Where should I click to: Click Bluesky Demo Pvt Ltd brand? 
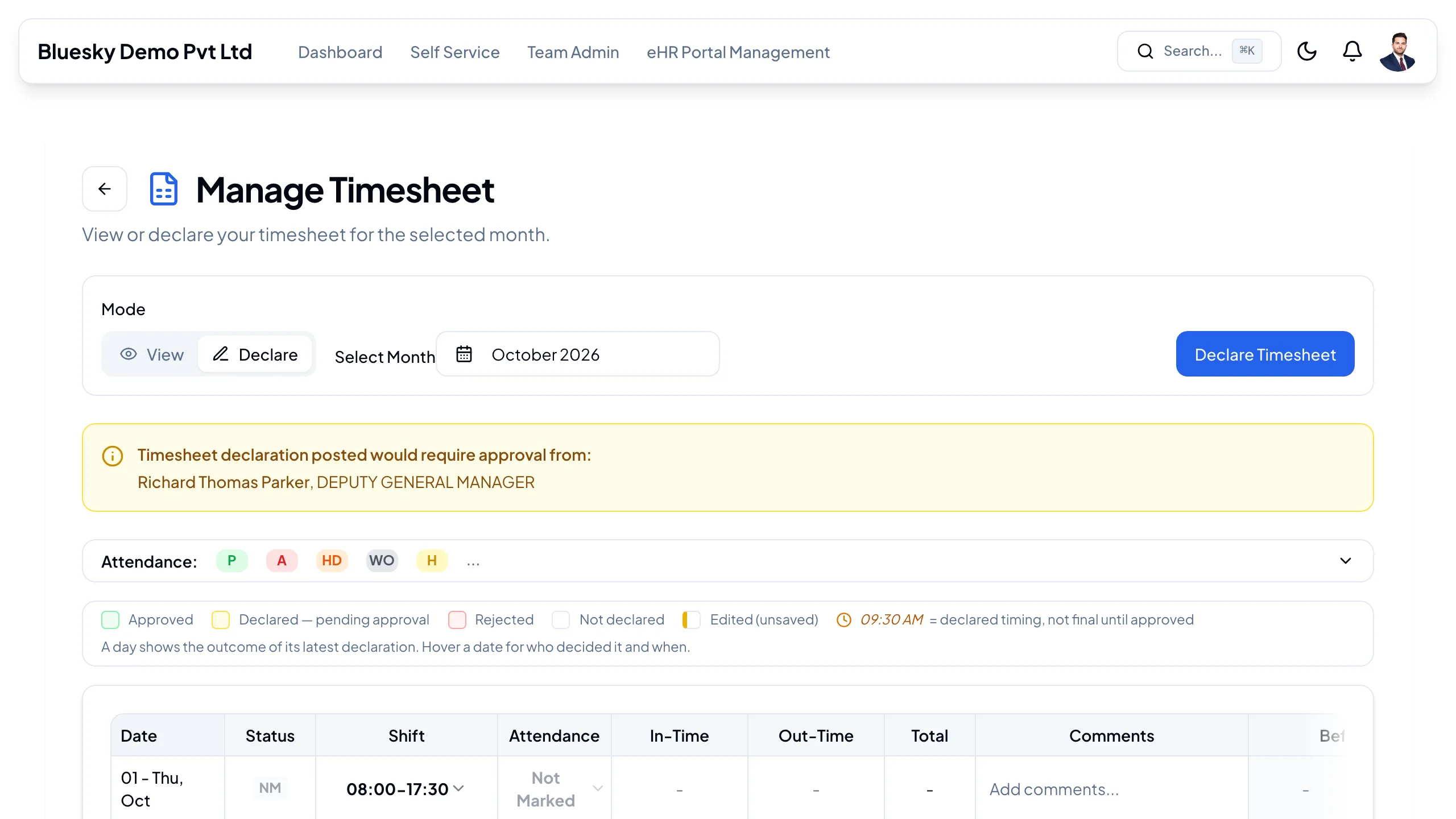[145, 52]
